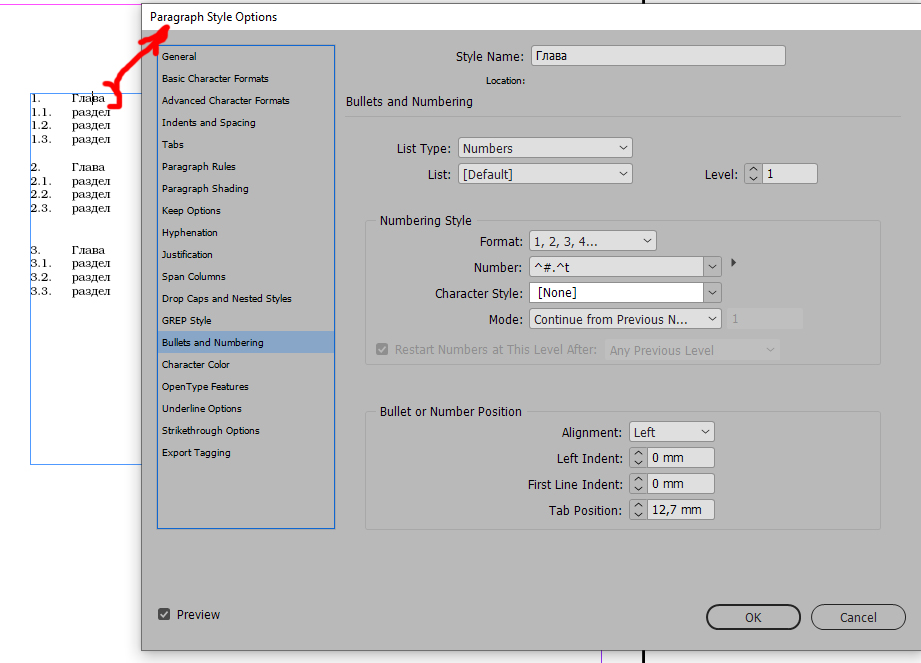Click the 'Глава' line numbered 3 in document
This screenshot has height=663, width=921.
pos(88,250)
